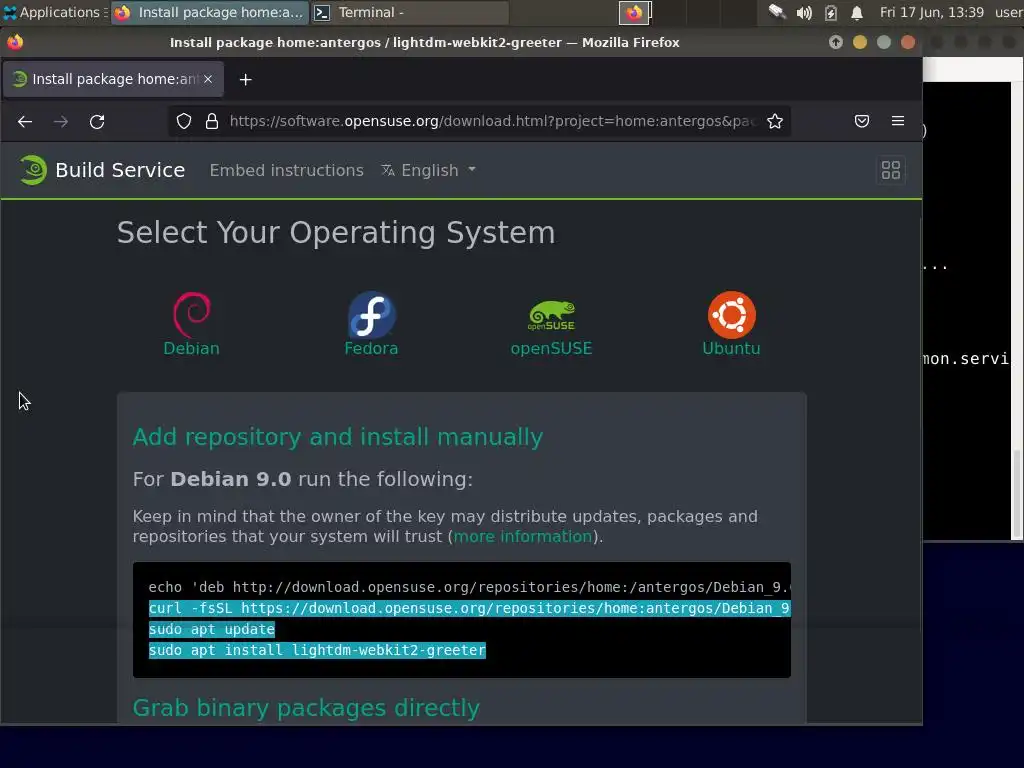Expand the English language dropdown

click(428, 170)
